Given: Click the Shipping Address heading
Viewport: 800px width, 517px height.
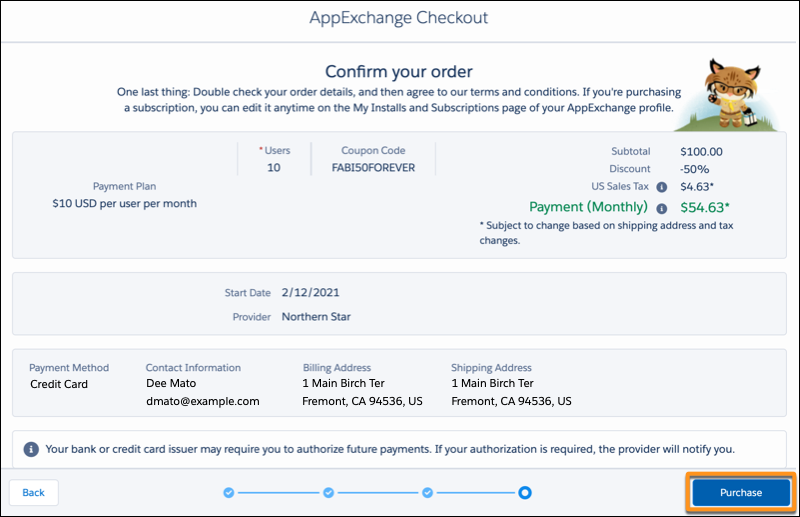Looking at the screenshot, I should (x=491, y=367).
